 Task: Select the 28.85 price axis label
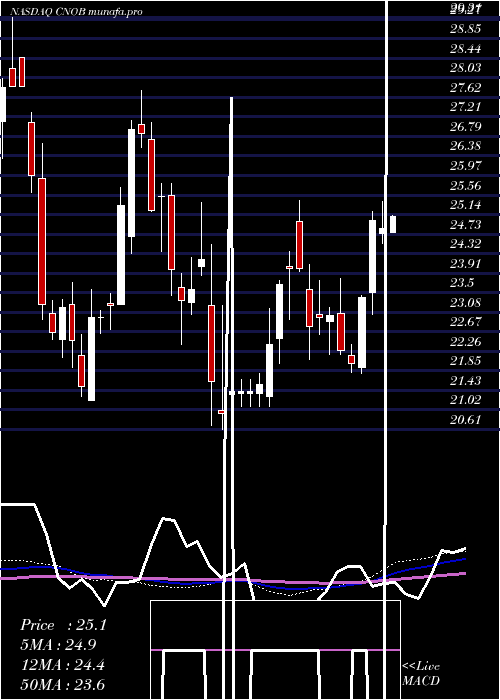coord(466,29)
